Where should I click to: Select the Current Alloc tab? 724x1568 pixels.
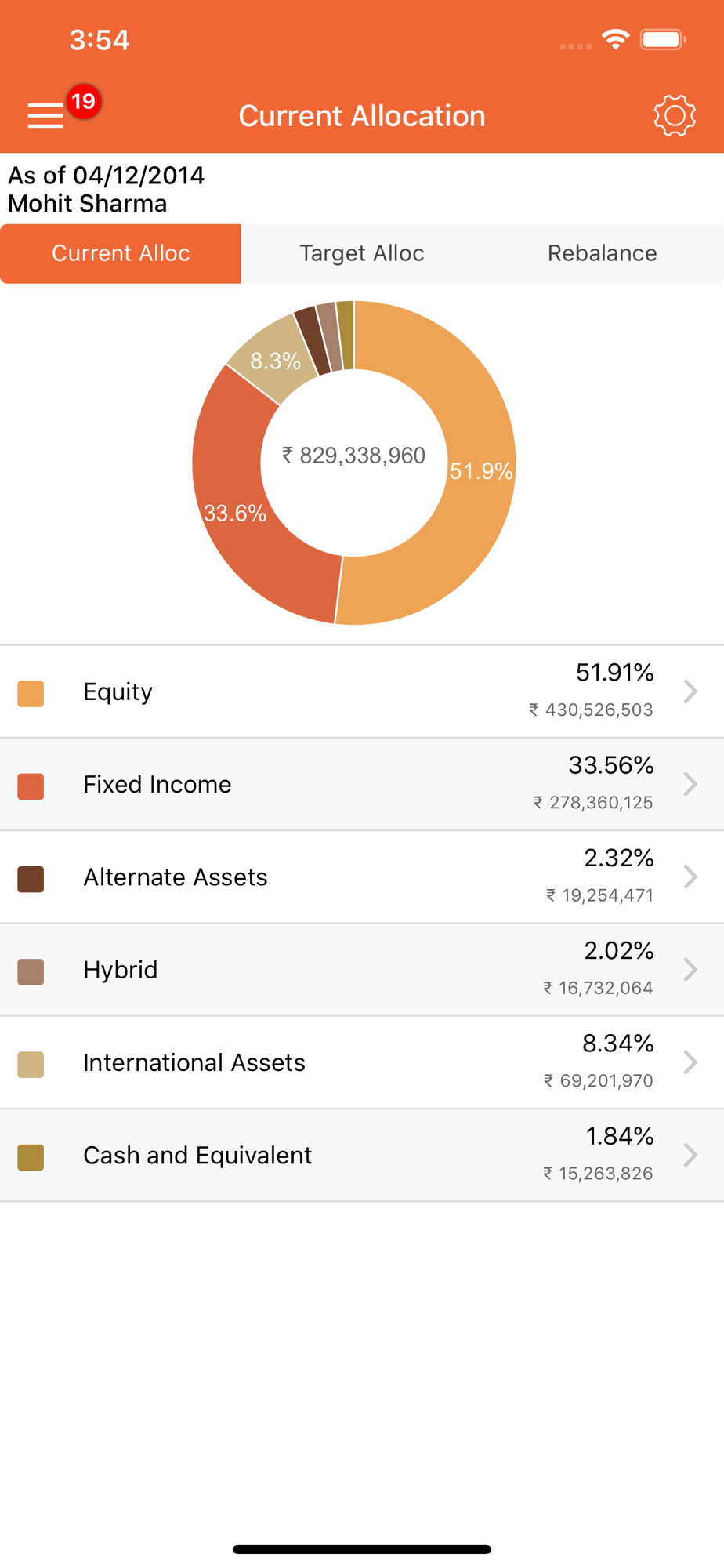coord(121,253)
